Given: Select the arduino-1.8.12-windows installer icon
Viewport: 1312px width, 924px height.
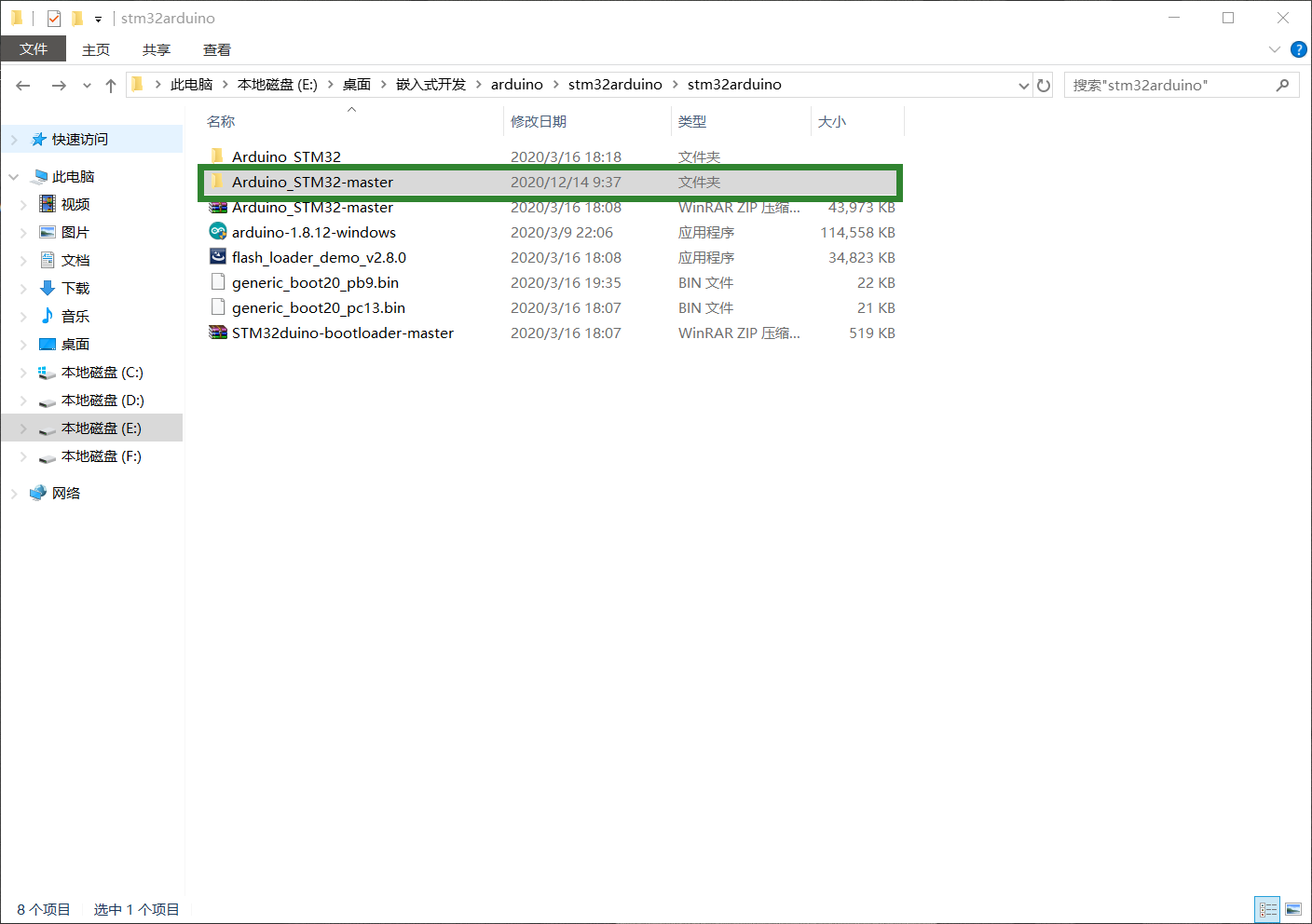Looking at the screenshot, I should point(218,231).
